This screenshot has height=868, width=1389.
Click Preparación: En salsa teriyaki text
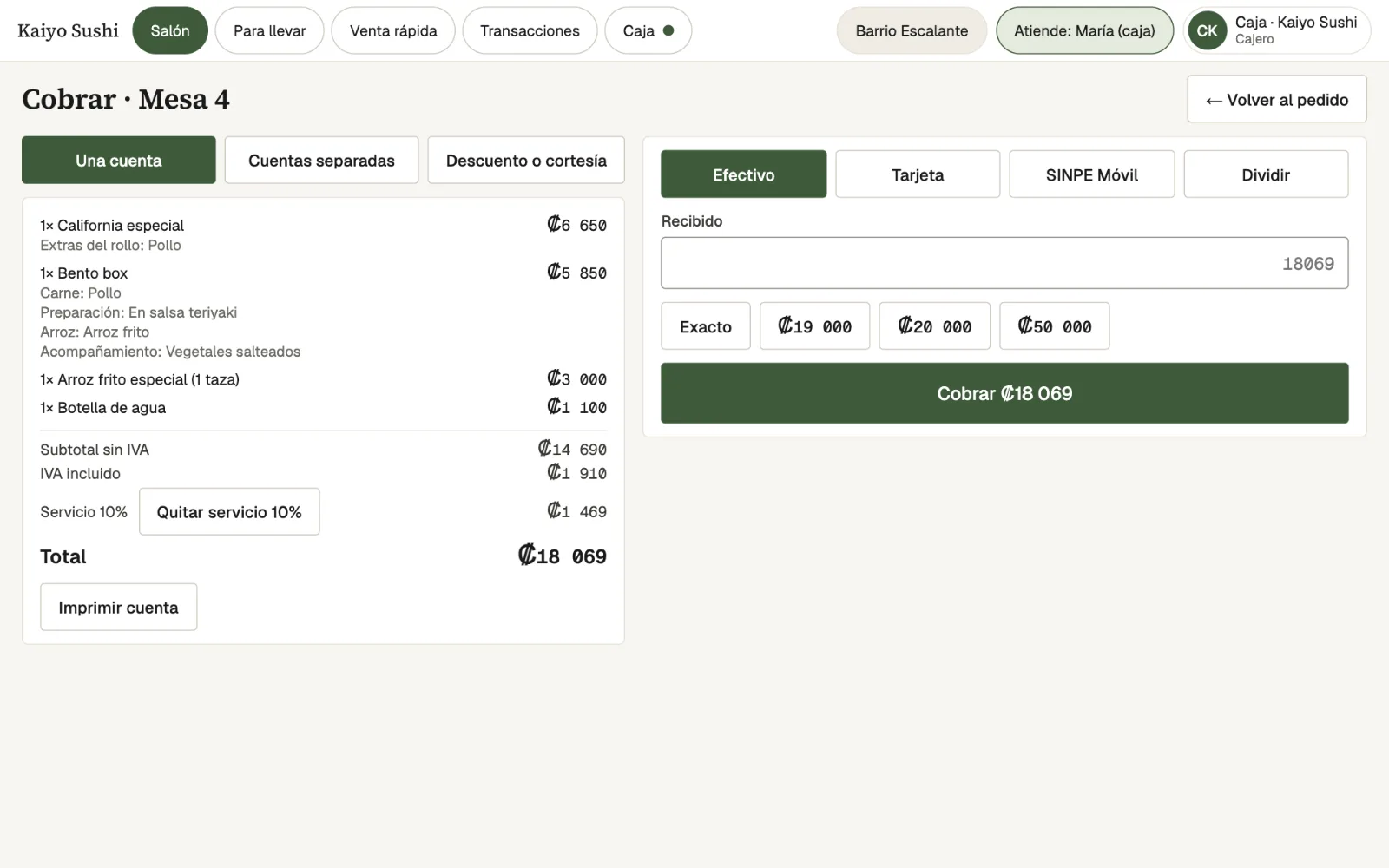(138, 312)
